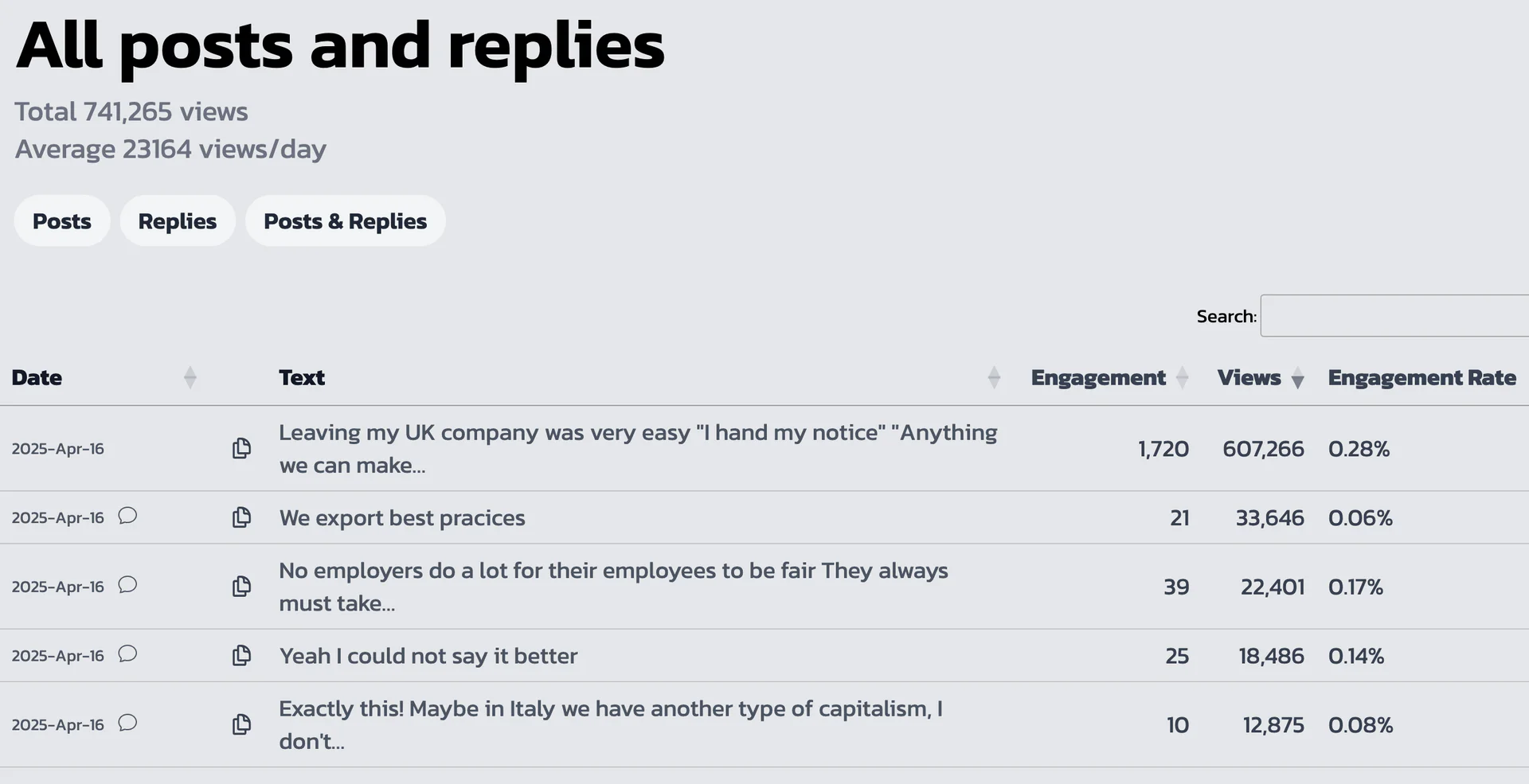Copy the "Yeah I could not say it better" reply
The image size is (1529, 784).
coord(241,655)
